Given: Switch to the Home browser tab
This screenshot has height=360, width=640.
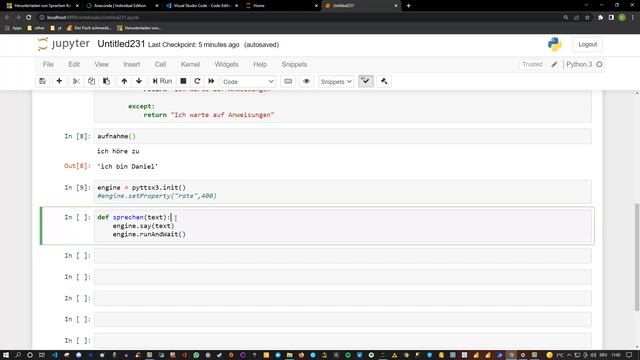Looking at the screenshot, I should (x=282, y=6).
